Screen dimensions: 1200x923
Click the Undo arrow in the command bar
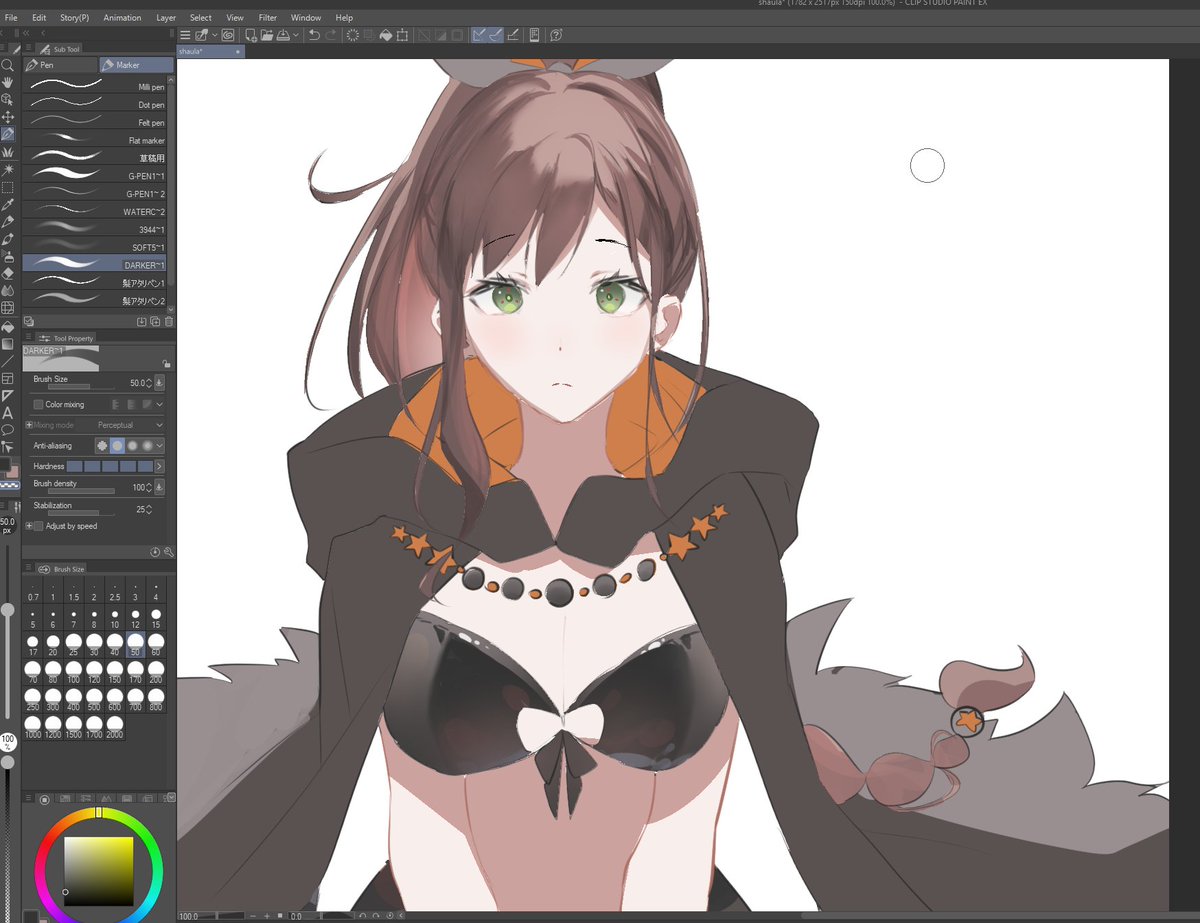click(x=314, y=35)
